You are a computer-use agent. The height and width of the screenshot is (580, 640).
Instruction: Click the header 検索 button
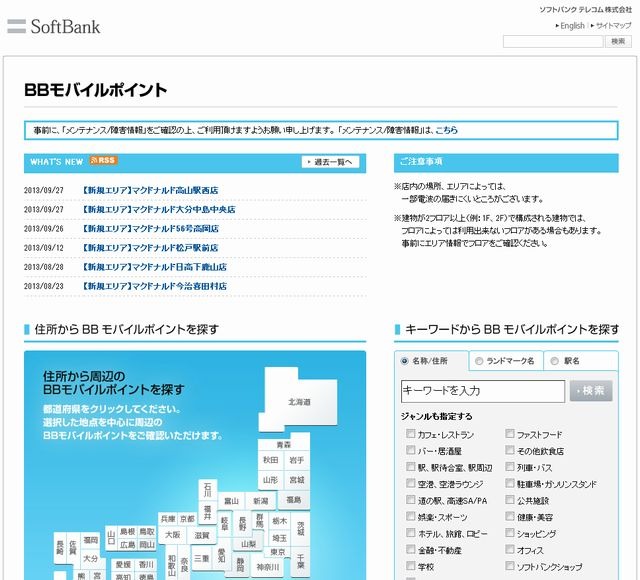[x=618, y=41]
